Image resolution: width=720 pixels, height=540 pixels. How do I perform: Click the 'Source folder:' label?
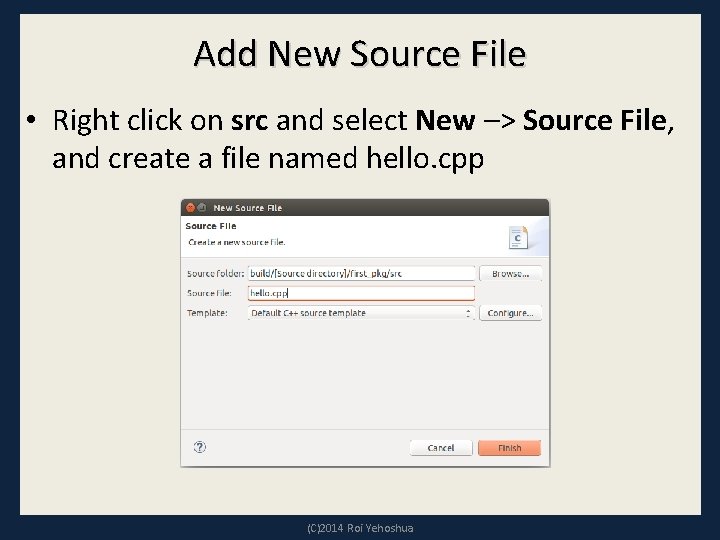215,273
